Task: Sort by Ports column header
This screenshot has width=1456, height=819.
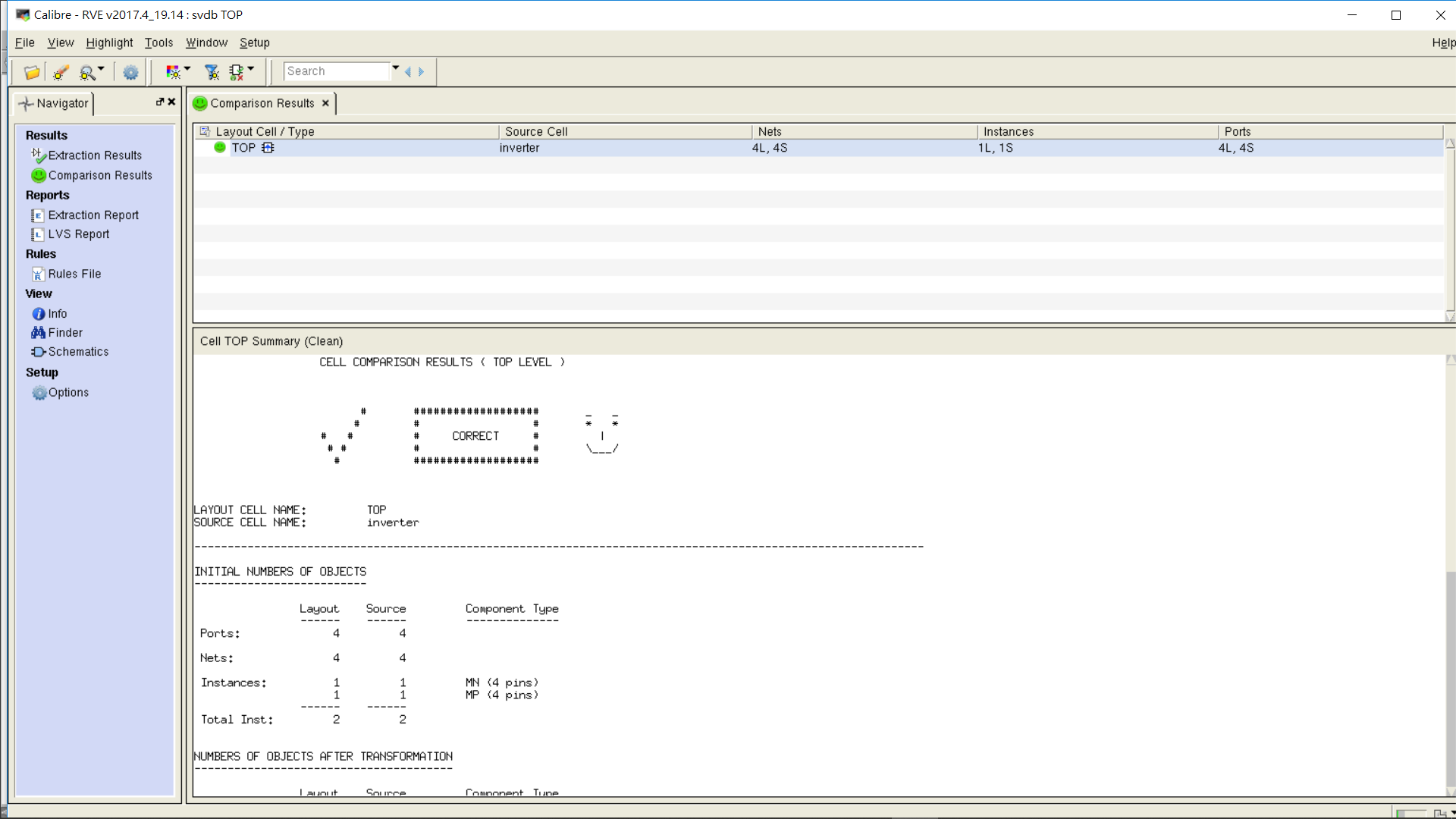Action: coord(1331,131)
